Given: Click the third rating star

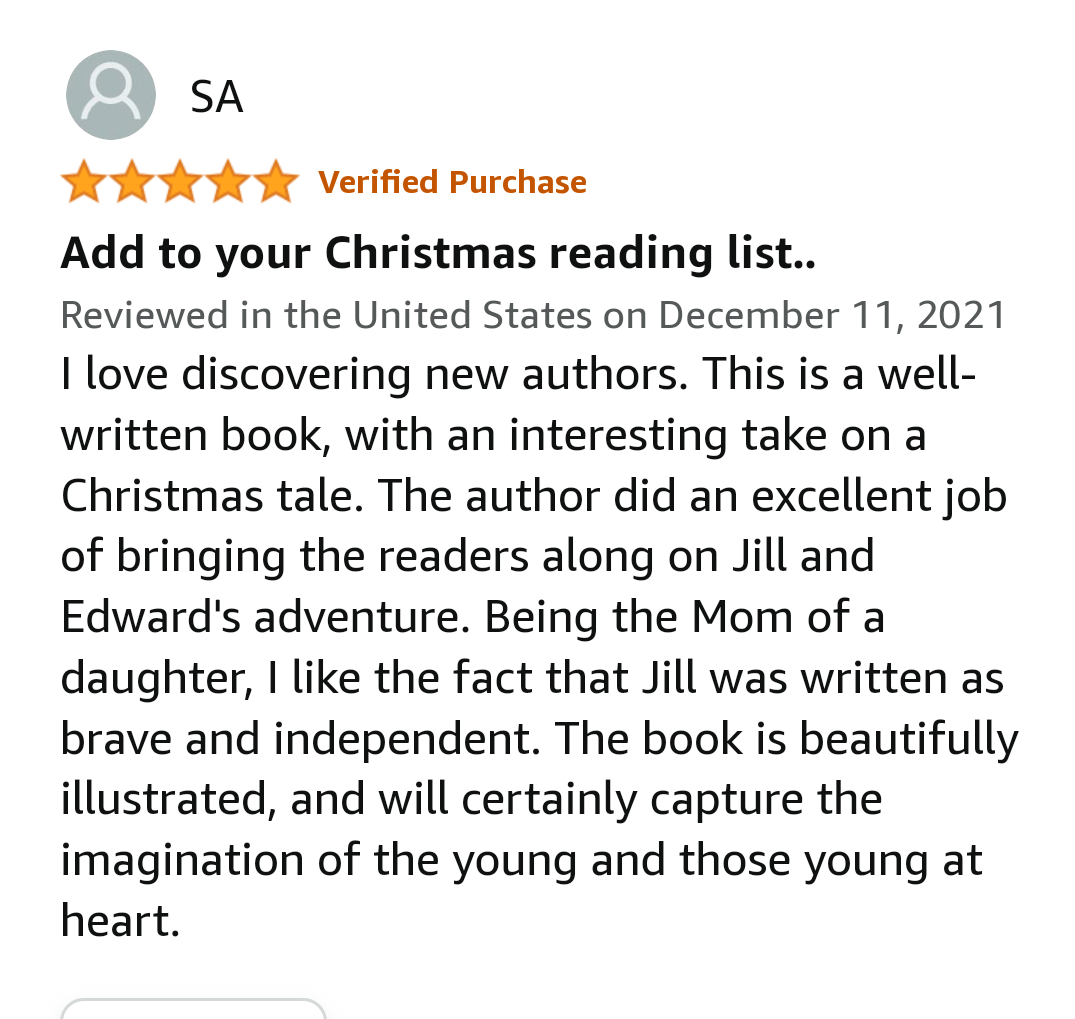Looking at the screenshot, I should pyautogui.click(x=180, y=183).
